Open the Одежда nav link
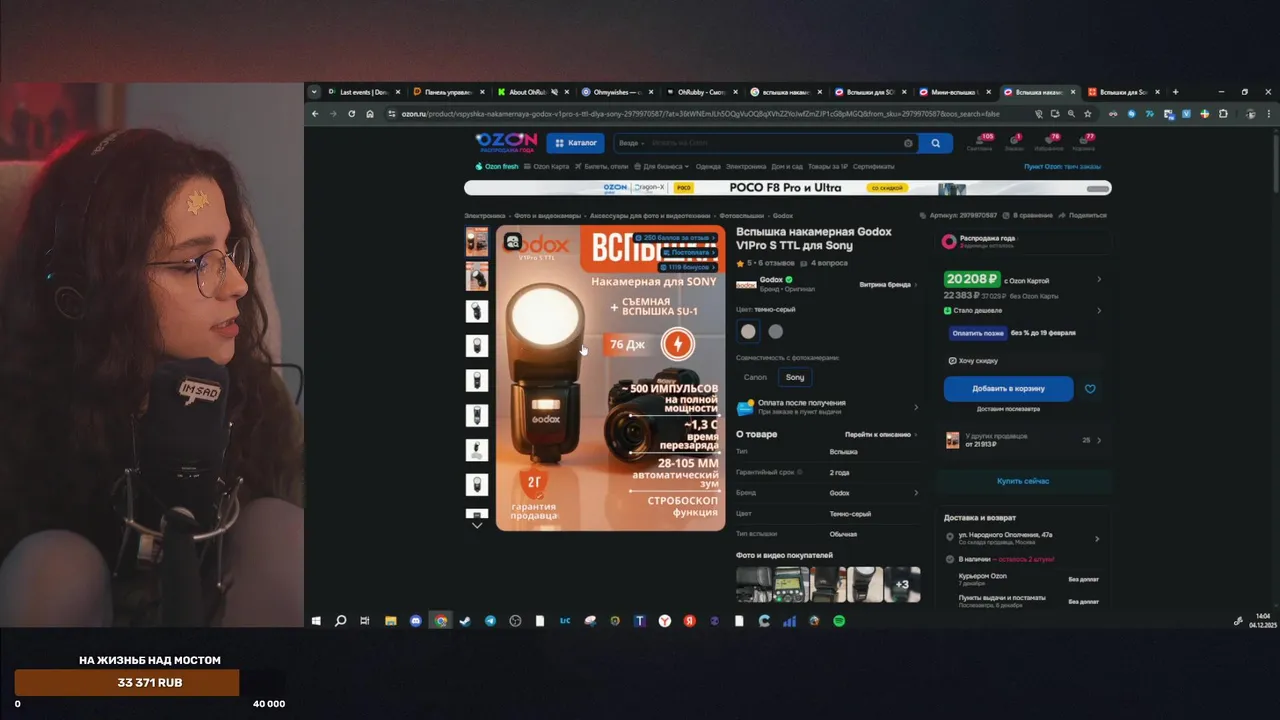 pyautogui.click(x=708, y=166)
